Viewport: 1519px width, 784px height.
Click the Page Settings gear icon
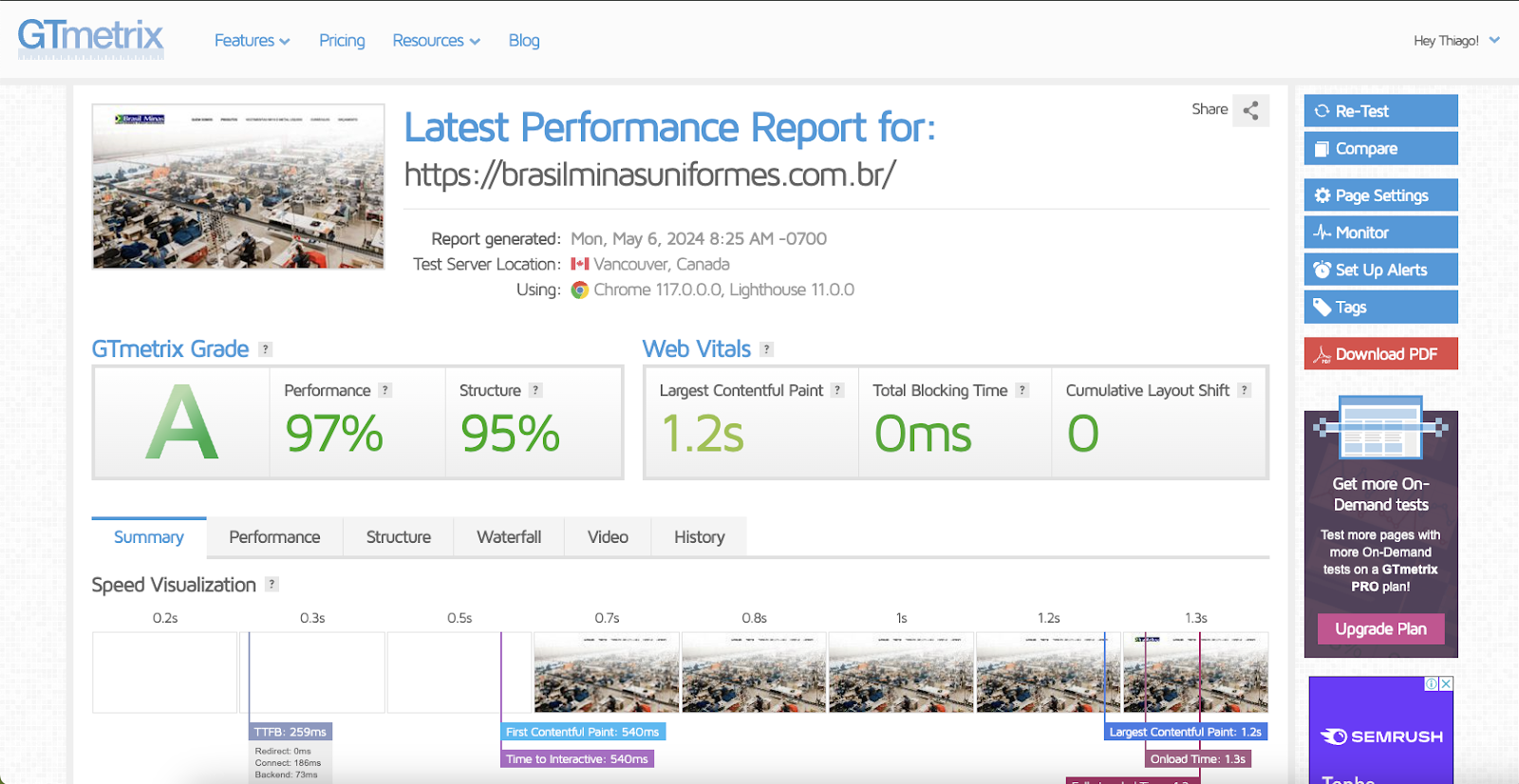[x=1322, y=196]
